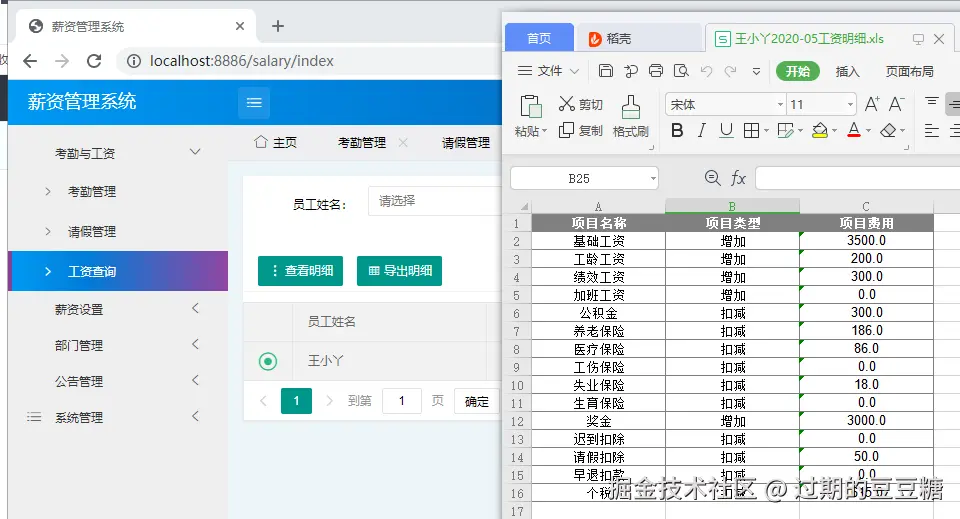Viewport: 960px width, 519px height.
Task: Click the browser forward arrow
Action: (62, 61)
